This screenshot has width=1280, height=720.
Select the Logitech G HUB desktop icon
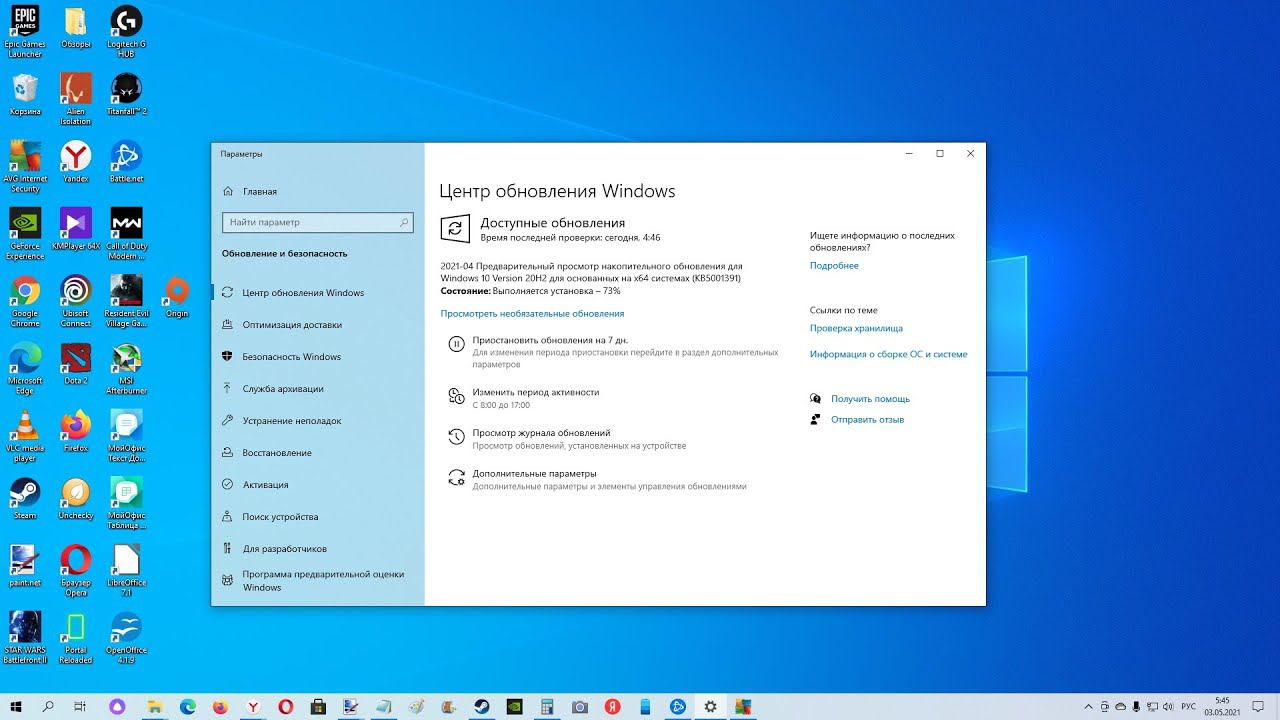(125, 32)
